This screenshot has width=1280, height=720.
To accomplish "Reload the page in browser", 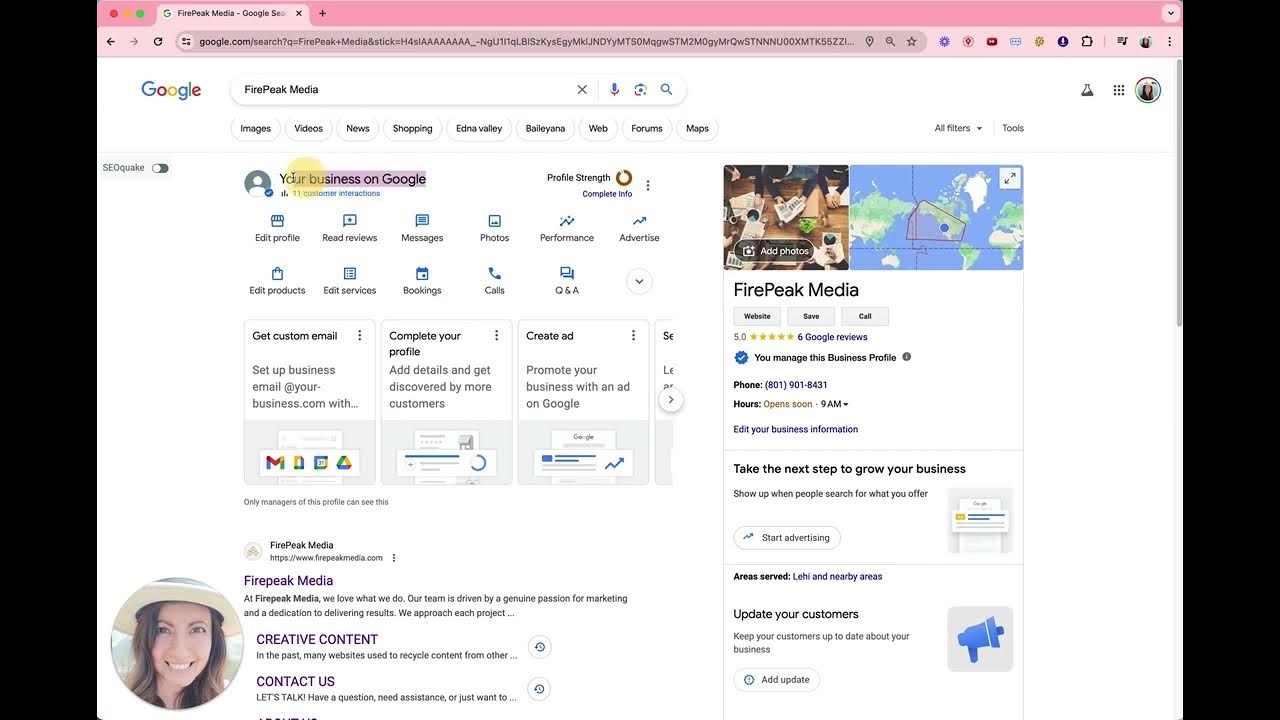I will pos(158,41).
